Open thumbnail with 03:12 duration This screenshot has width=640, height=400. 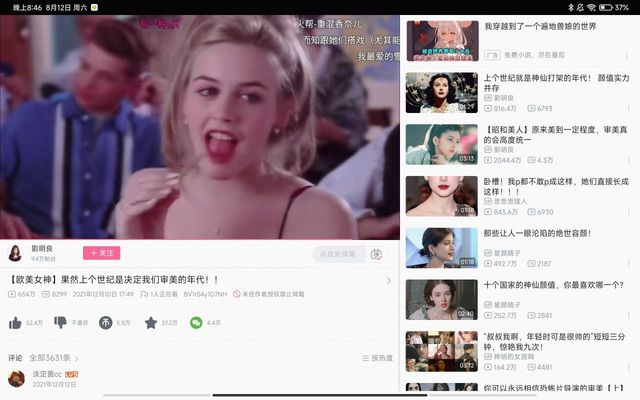point(442,351)
